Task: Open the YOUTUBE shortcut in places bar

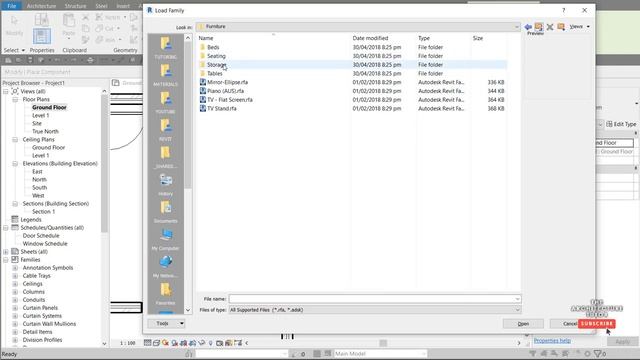Action: (165, 102)
